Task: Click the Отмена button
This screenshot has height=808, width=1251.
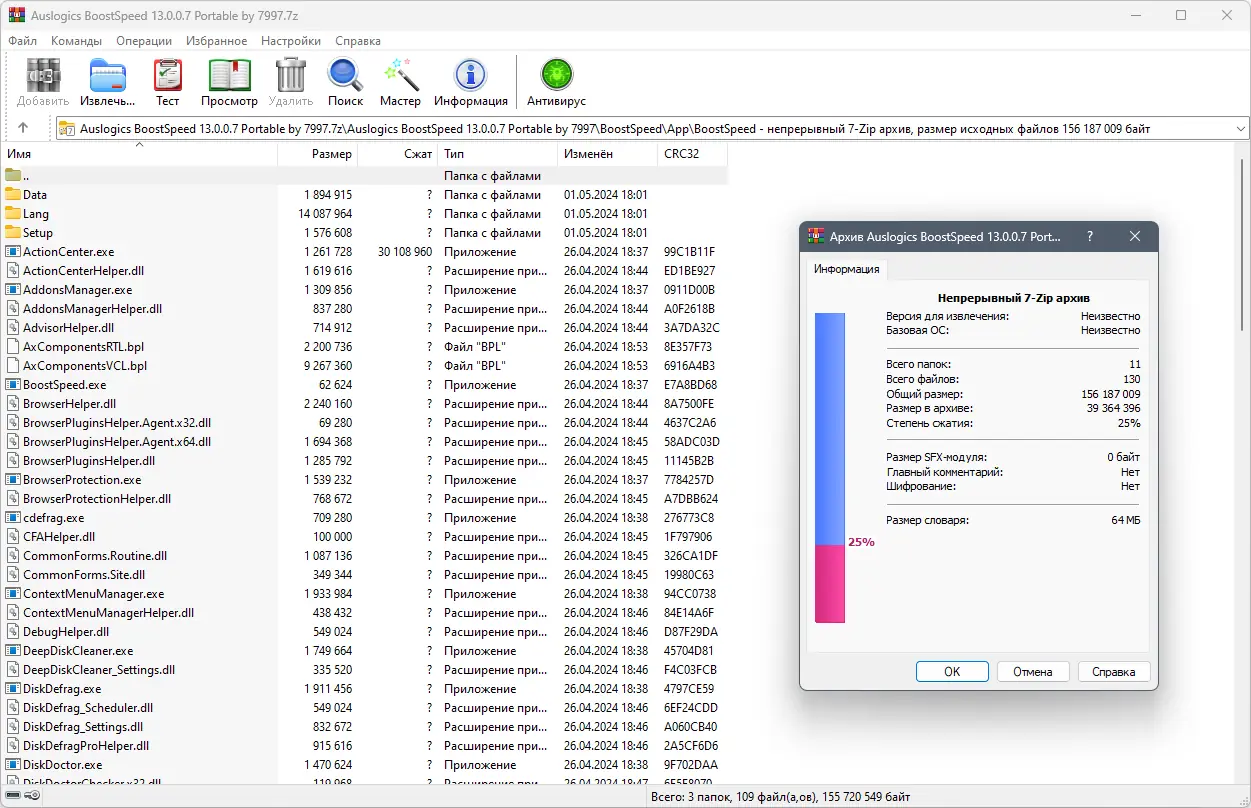Action: [1033, 672]
